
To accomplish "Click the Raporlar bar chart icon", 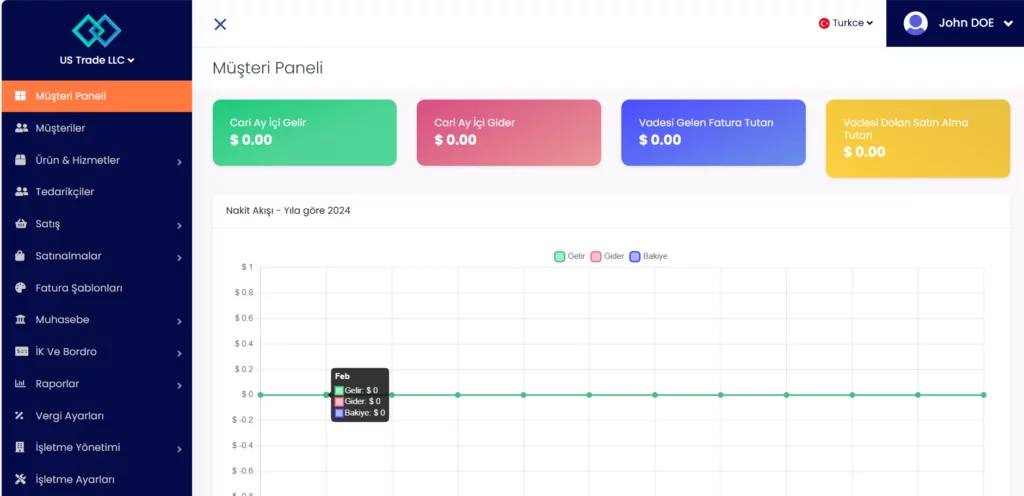I will click(x=21, y=384).
